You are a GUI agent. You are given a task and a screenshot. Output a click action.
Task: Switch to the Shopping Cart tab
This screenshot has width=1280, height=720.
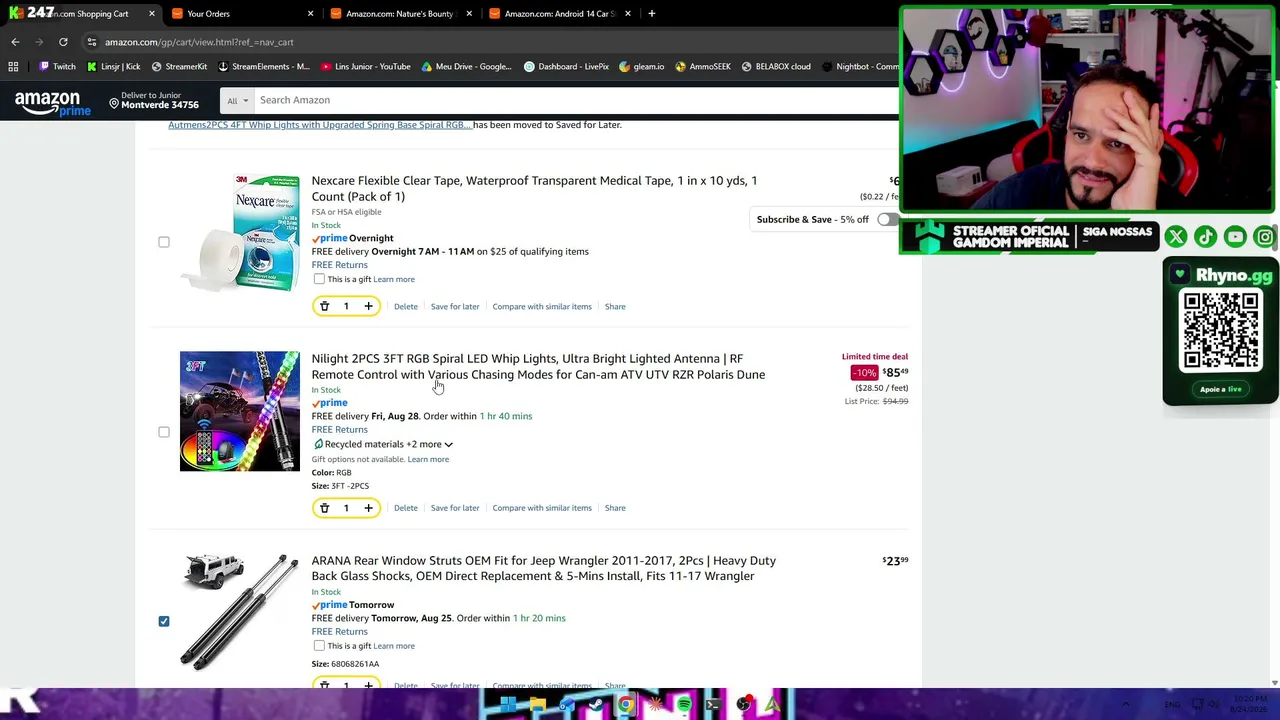tap(80, 14)
